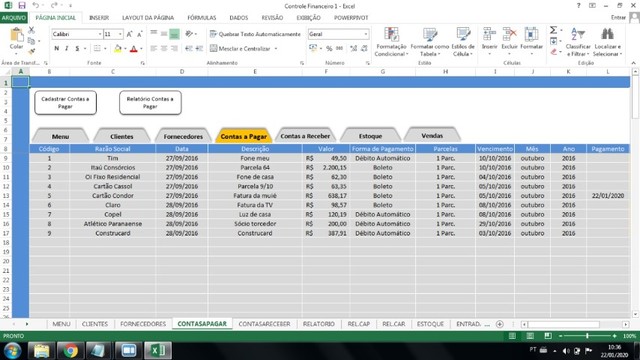Click the Format Painter brush icon

[31, 51]
